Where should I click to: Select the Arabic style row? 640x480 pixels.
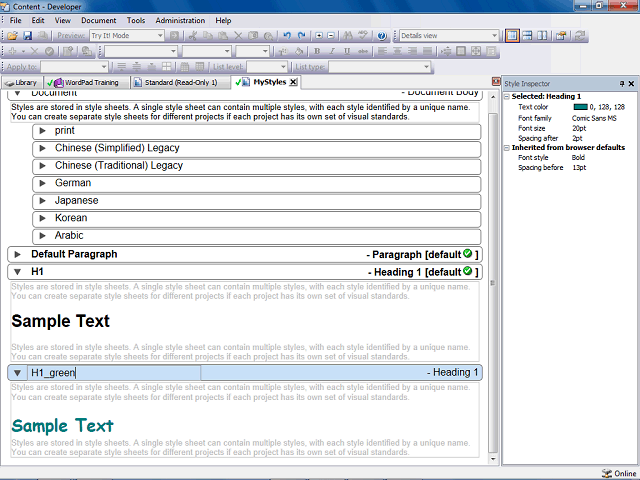coord(257,237)
